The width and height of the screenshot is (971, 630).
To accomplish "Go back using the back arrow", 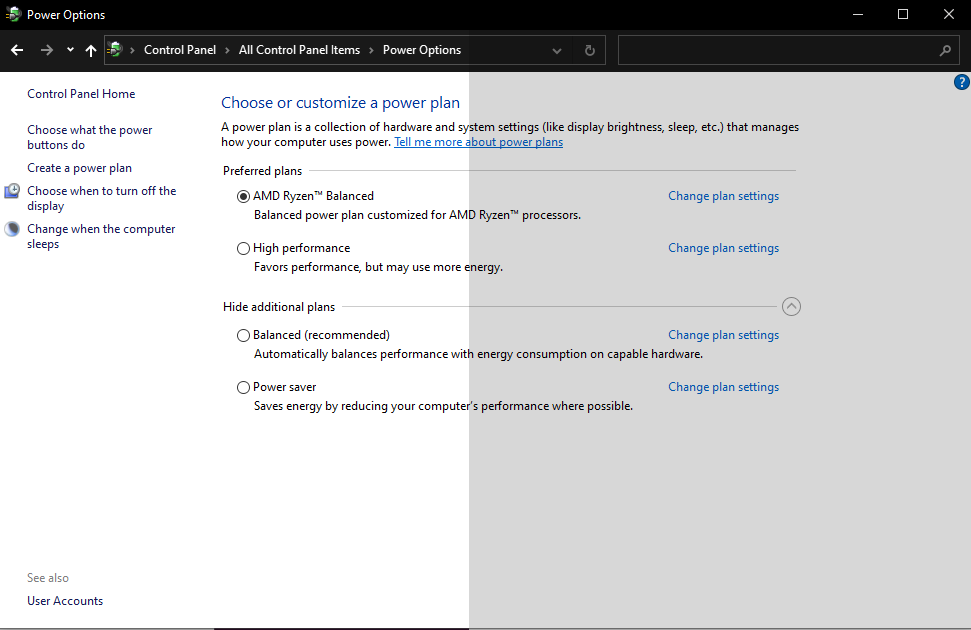I will (17, 50).
